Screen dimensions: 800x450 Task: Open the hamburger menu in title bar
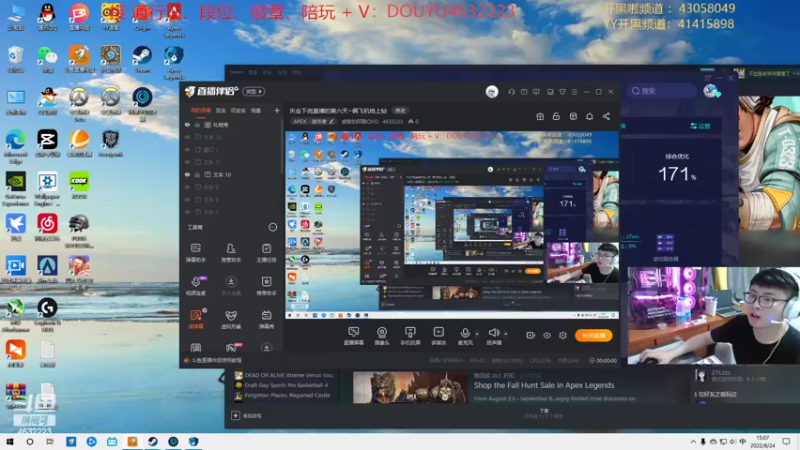pos(574,92)
